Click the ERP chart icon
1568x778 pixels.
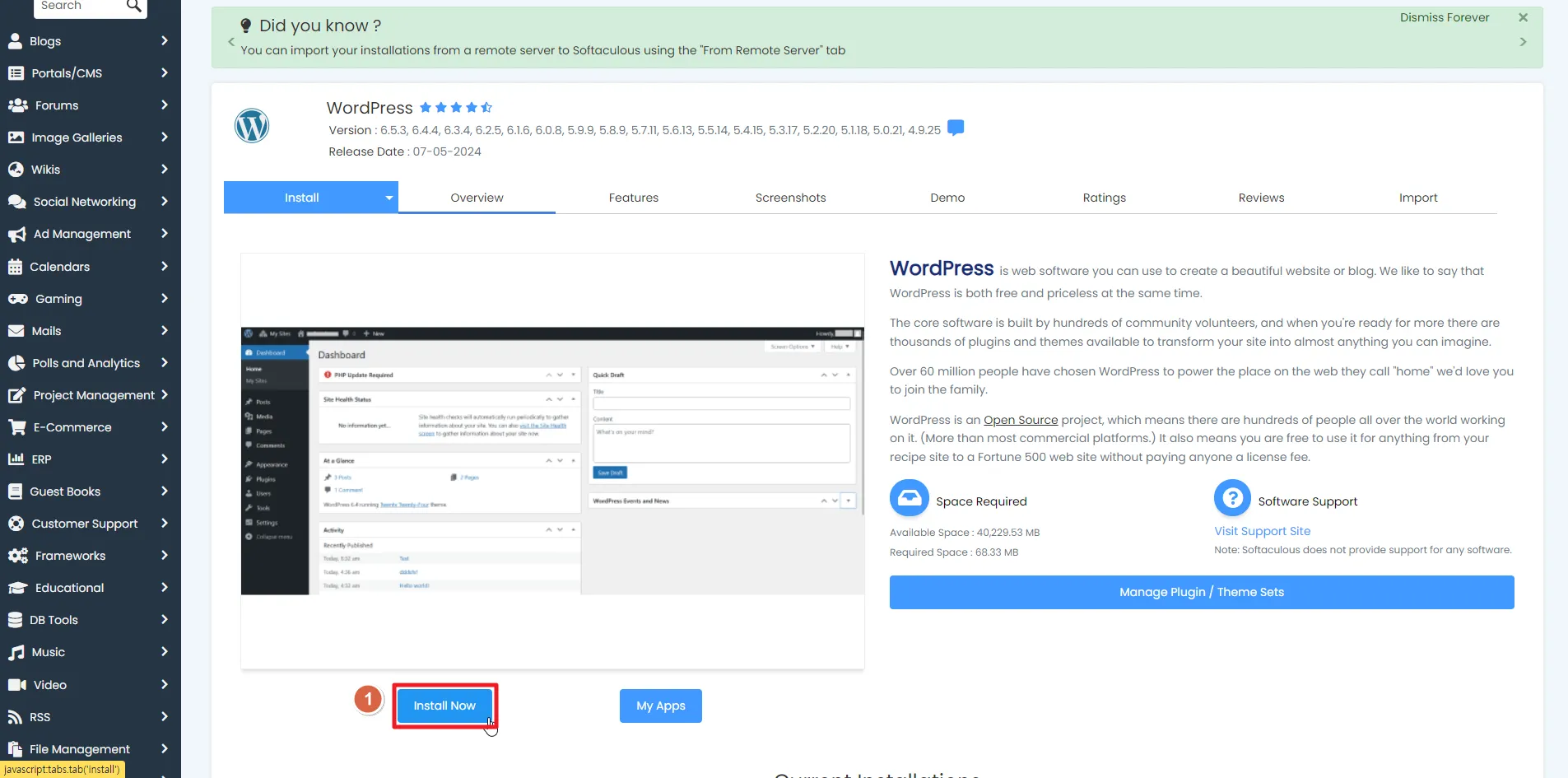click(16, 459)
